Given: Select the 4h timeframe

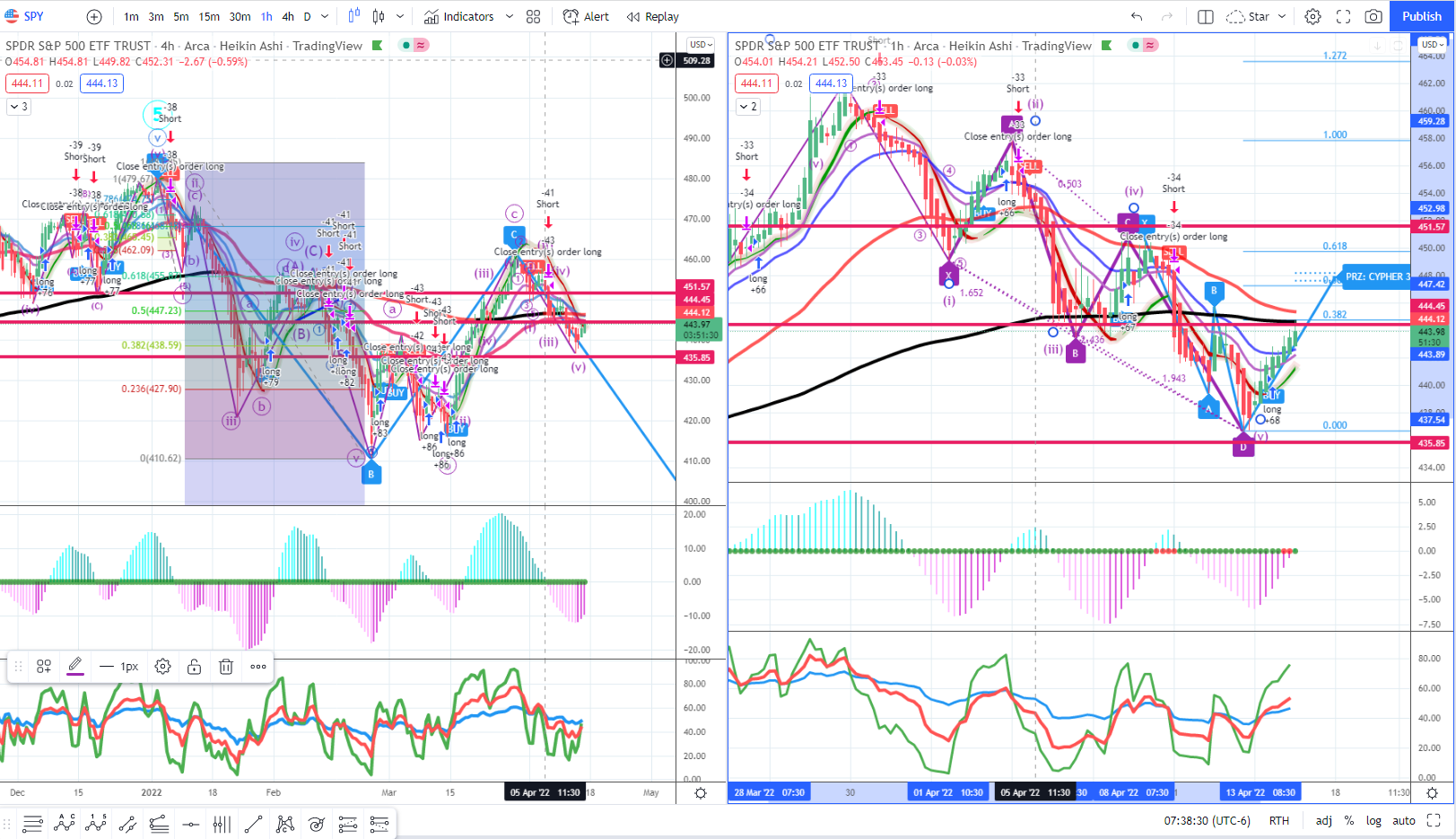Looking at the screenshot, I should click(x=288, y=16).
